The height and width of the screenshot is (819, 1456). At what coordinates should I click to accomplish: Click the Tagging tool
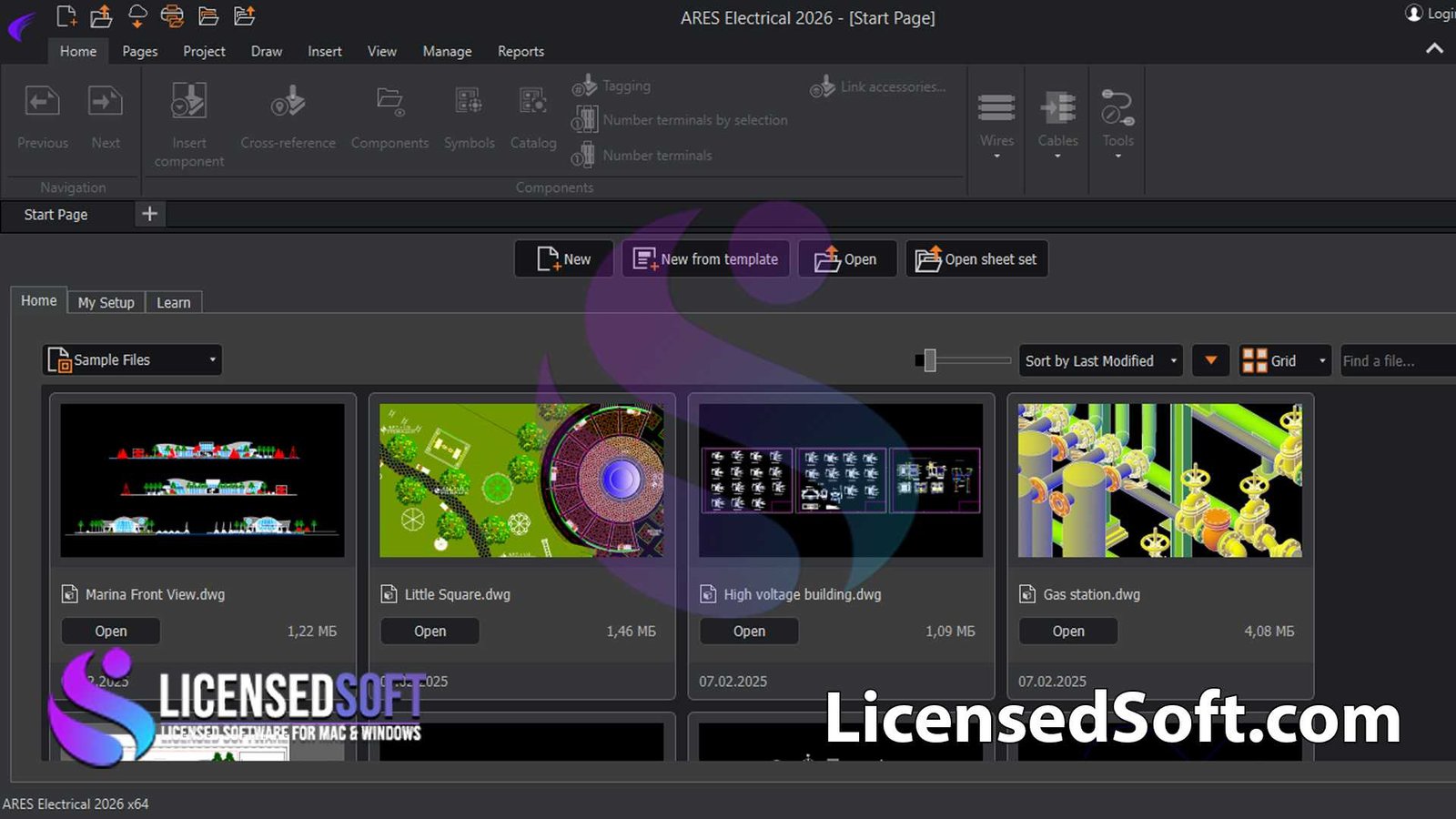coord(612,86)
